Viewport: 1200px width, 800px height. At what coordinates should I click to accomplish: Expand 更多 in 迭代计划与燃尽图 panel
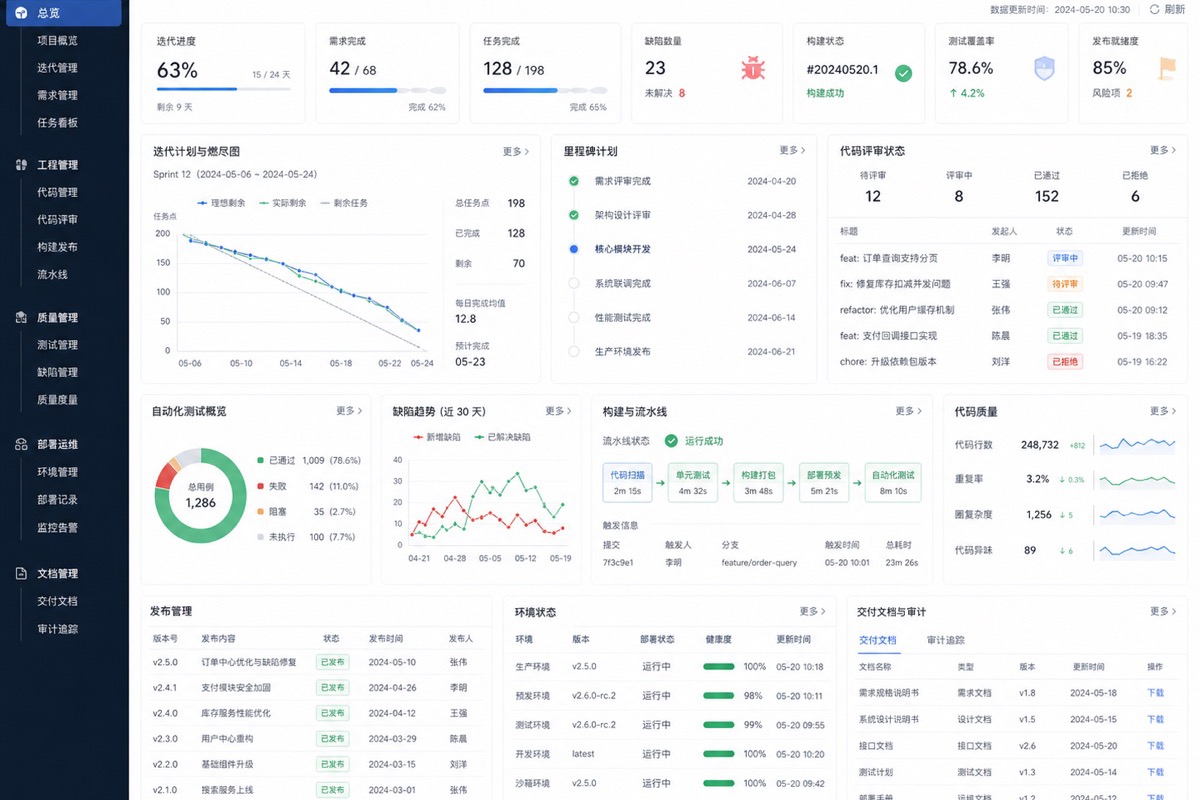click(x=515, y=152)
